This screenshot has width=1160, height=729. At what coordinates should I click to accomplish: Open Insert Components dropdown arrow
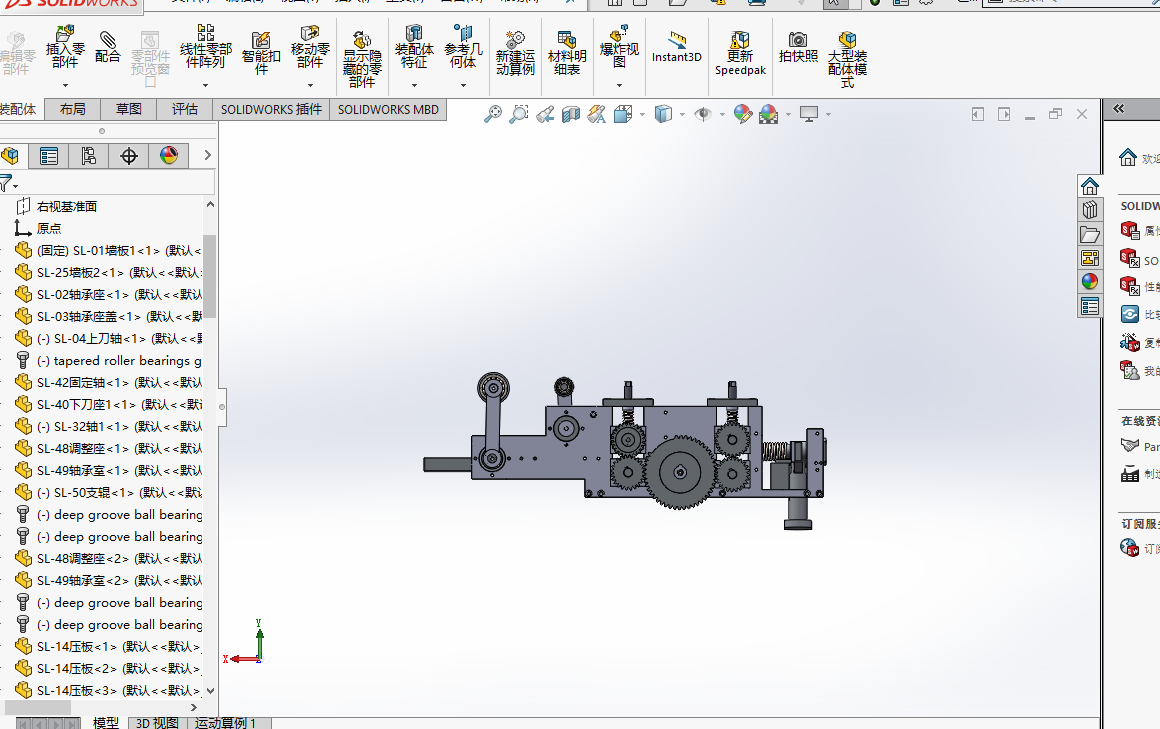65,86
